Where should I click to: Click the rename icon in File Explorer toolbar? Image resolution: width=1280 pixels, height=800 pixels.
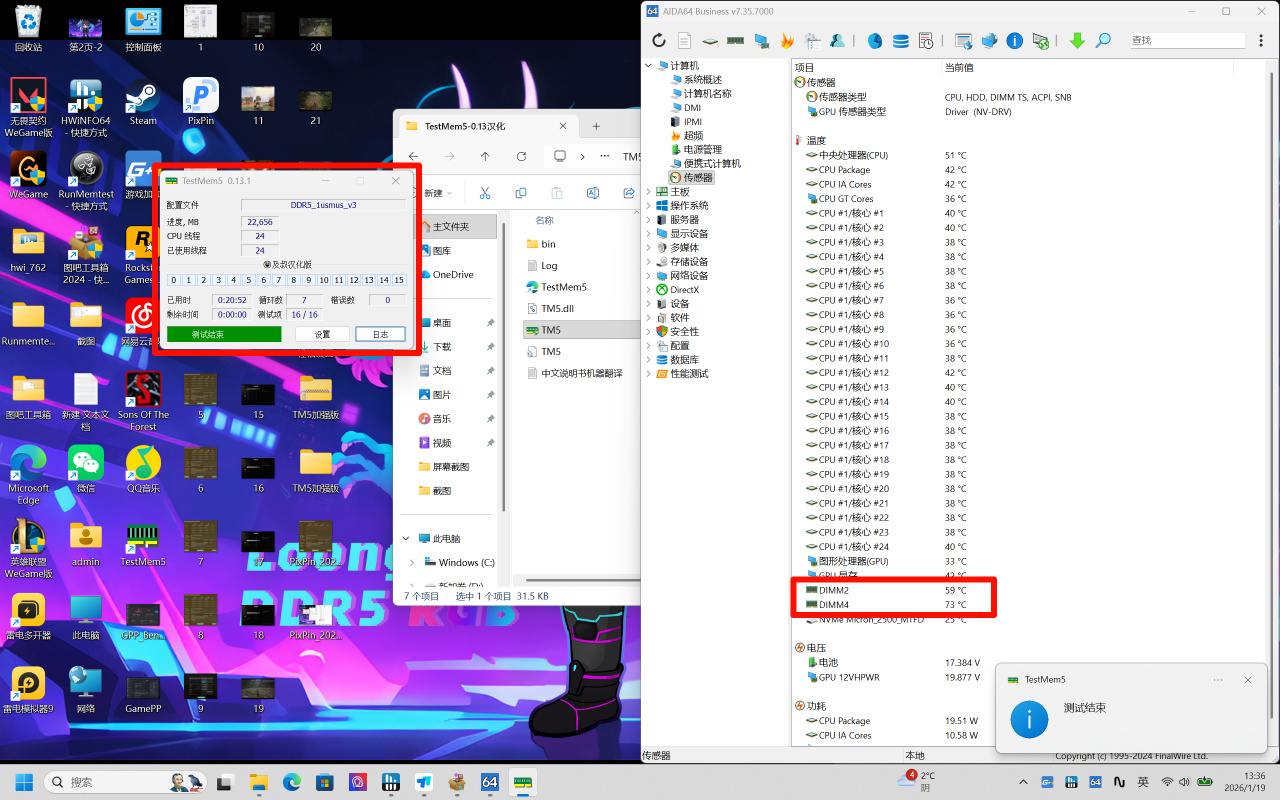click(593, 193)
